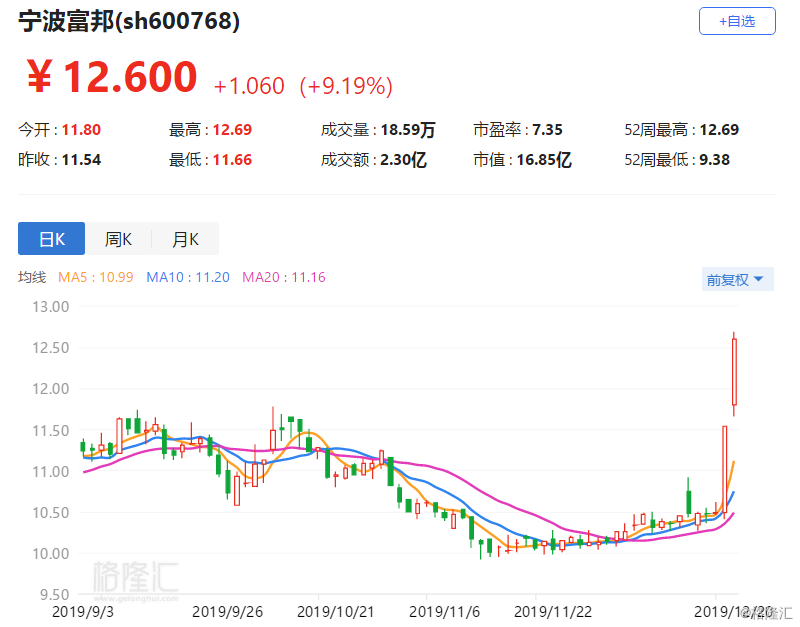Click the percent change (+9.19%)
The height and width of the screenshot is (627, 800).
(x=346, y=86)
